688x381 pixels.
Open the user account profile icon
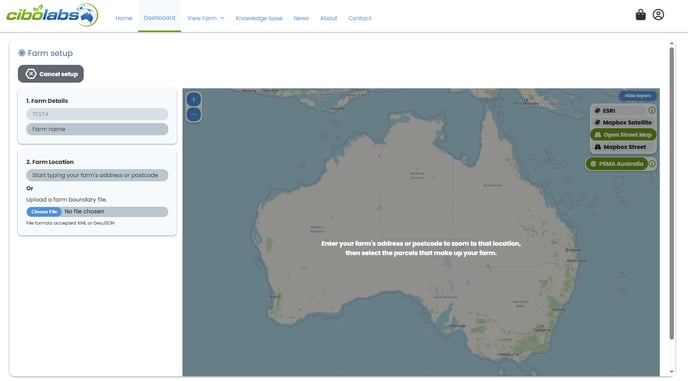[x=658, y=15]
